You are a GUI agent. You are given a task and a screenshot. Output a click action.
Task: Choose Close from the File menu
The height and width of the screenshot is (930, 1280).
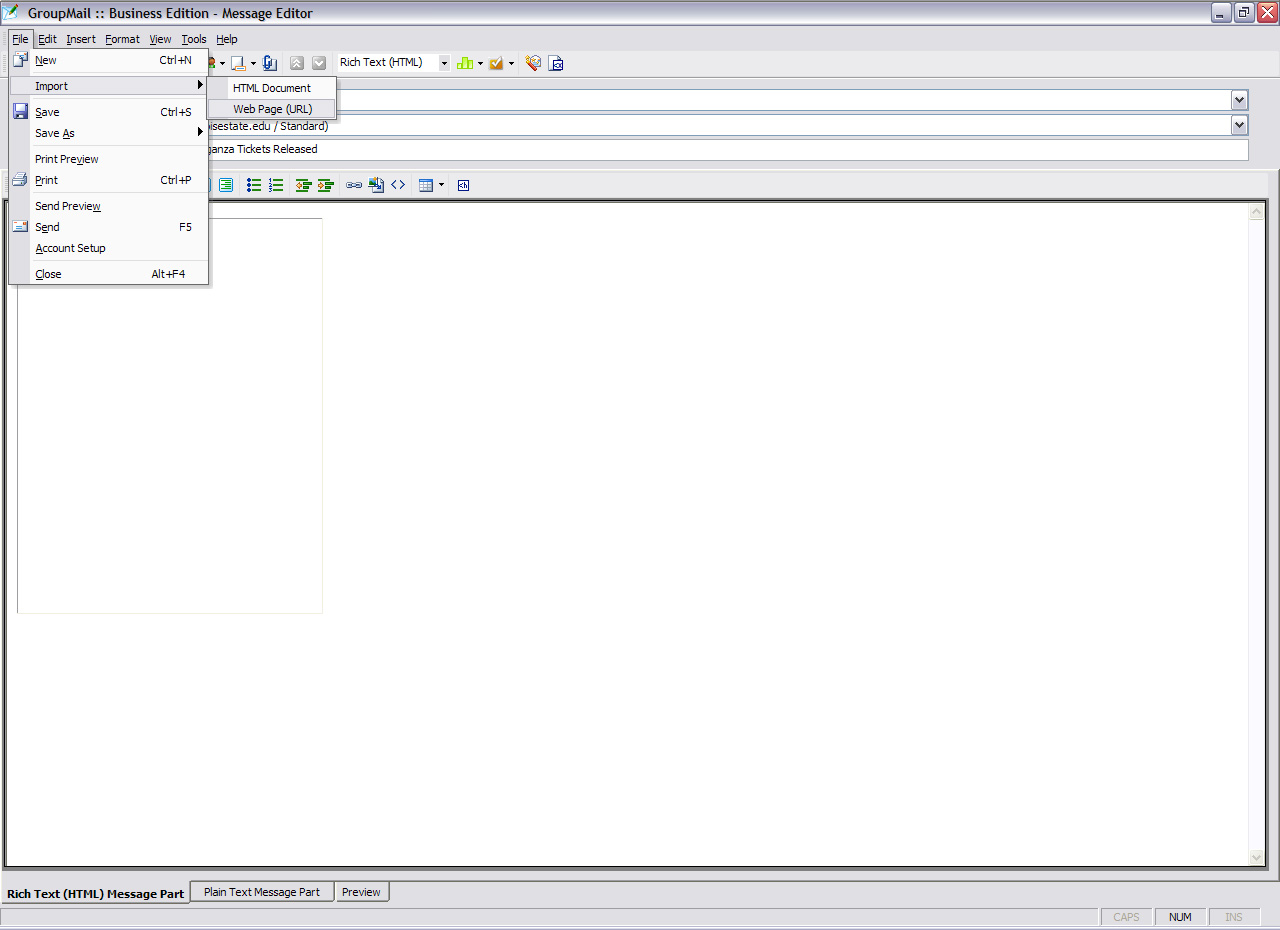[x=109, y=274]
